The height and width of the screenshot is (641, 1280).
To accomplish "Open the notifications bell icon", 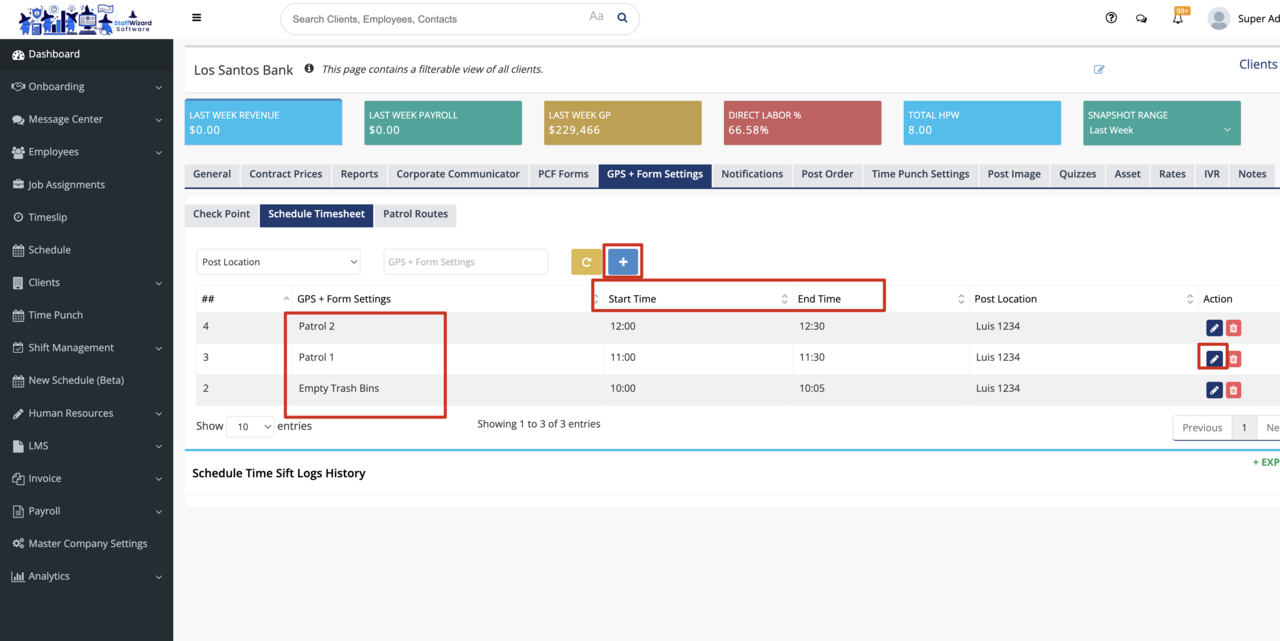I will tap(1177, 18).
